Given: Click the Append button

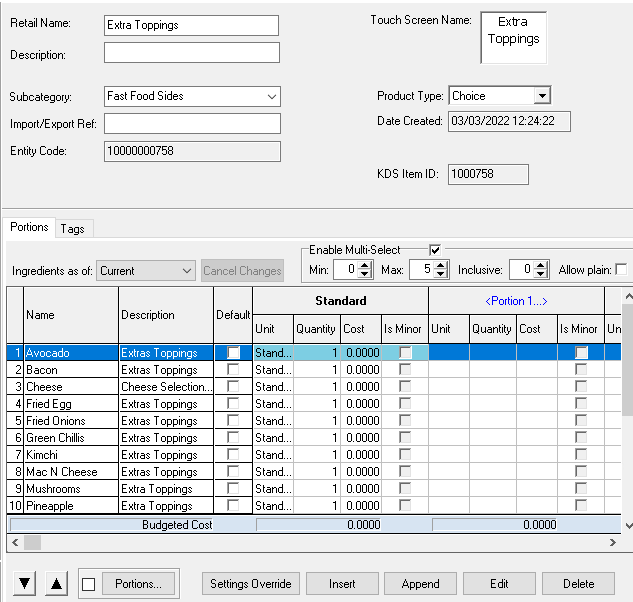Looking at the screenshot, I should tap(420, 584).
